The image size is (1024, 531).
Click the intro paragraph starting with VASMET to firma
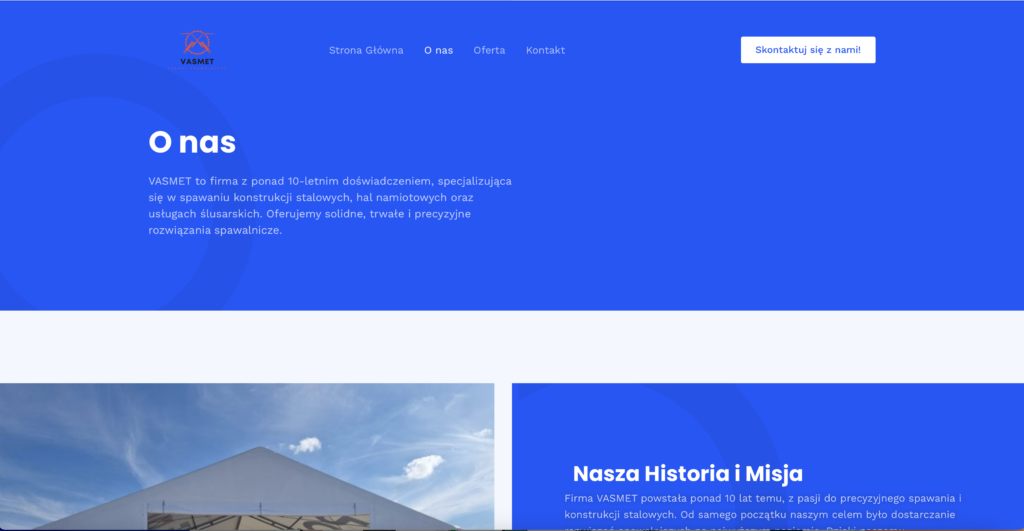tap(330, 205)
